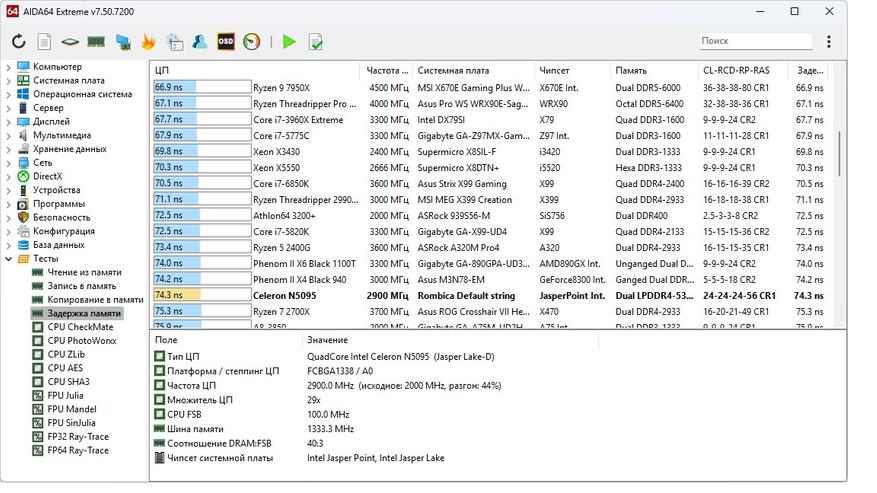Image resolution: width=877 pixels, height=493 pixels.
Task: Click the memory module toolbar icon
Action: (96, 41)
